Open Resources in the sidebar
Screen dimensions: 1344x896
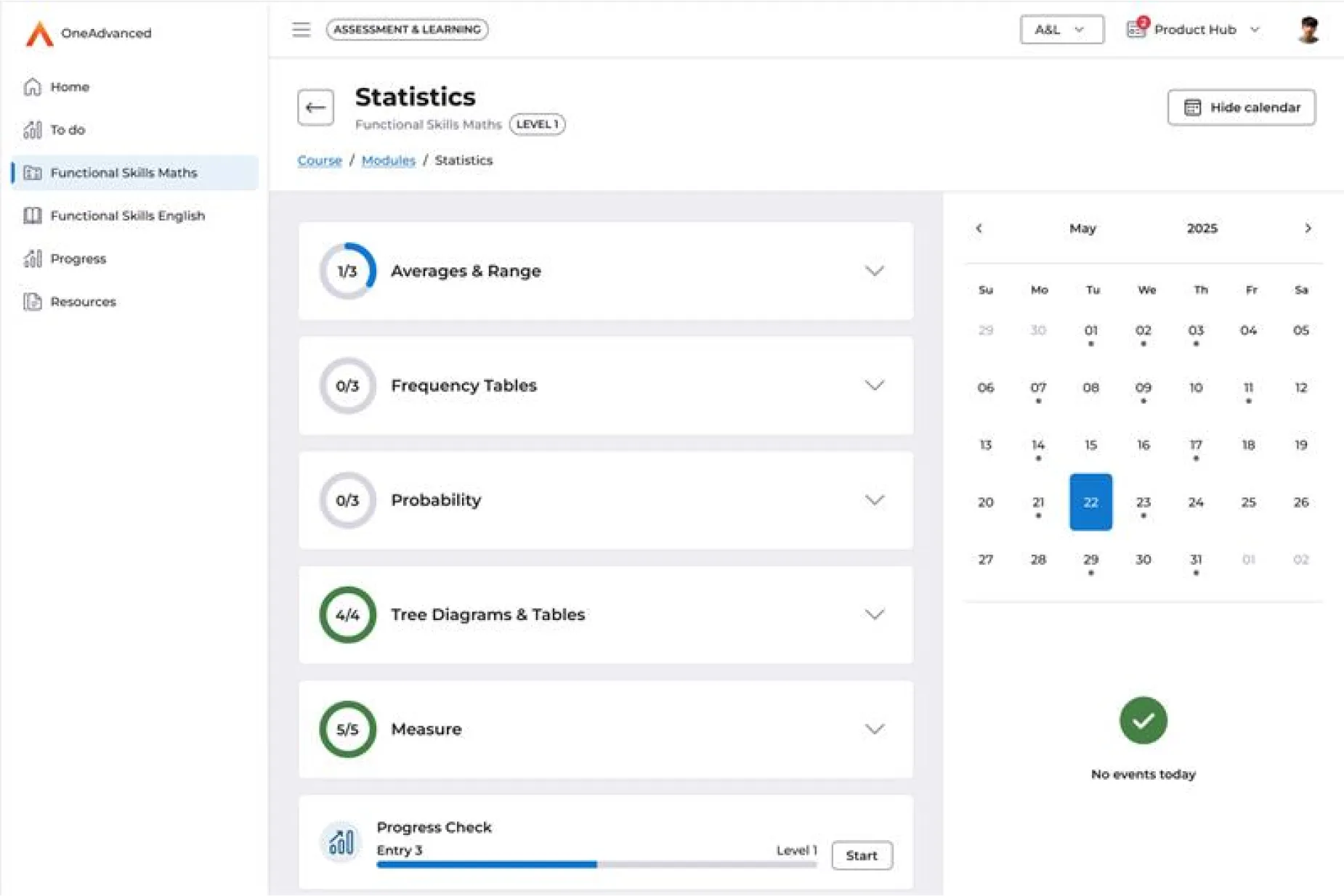(x=83, y=301)
